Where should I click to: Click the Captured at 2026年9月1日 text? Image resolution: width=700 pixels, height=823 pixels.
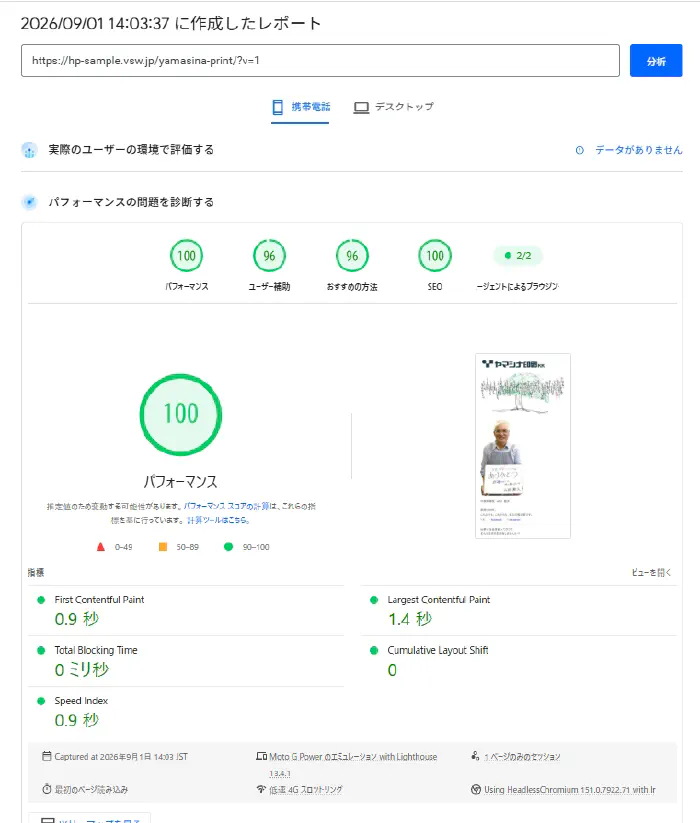[121, 757]
